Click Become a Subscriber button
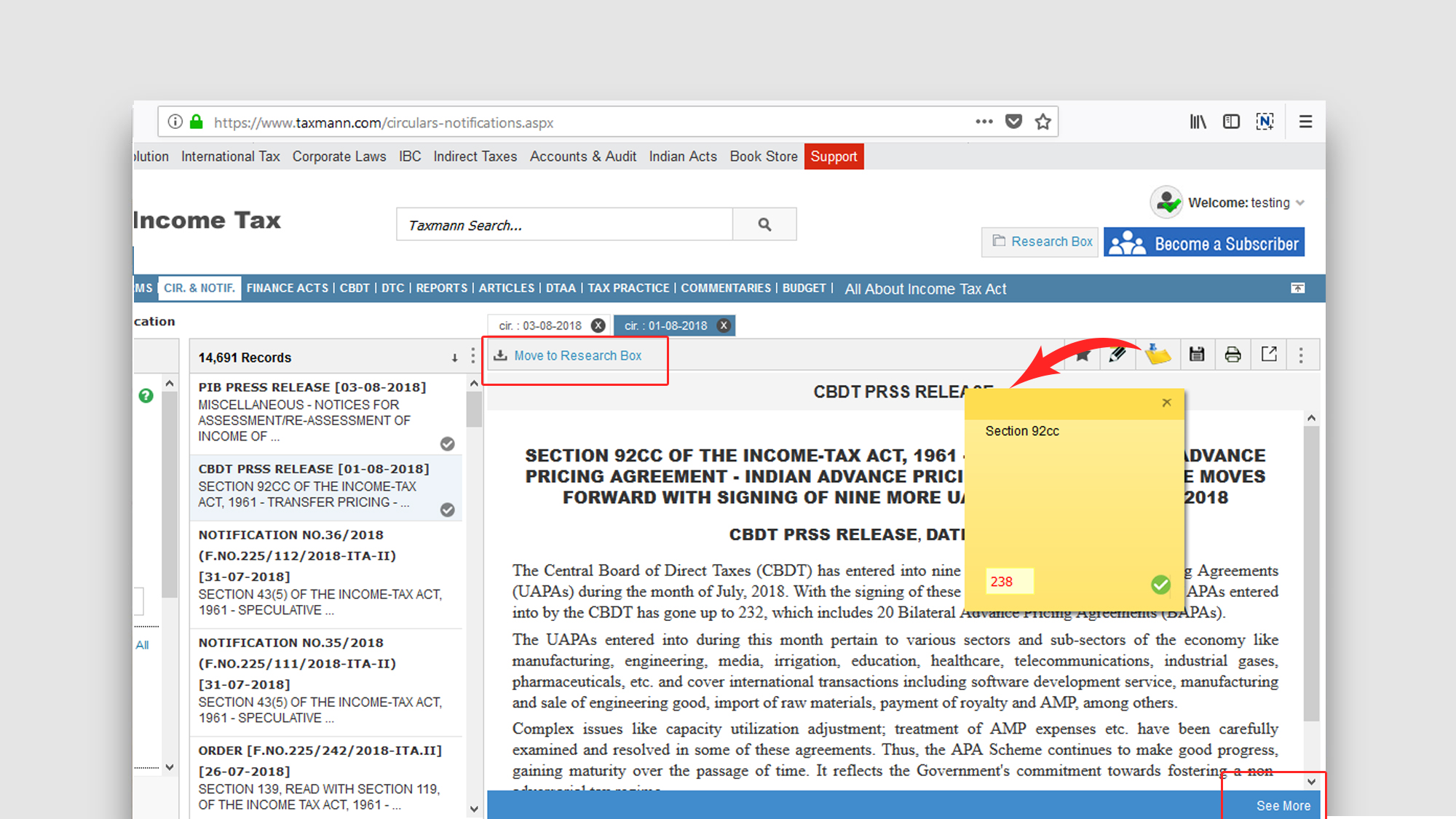 1204,243
